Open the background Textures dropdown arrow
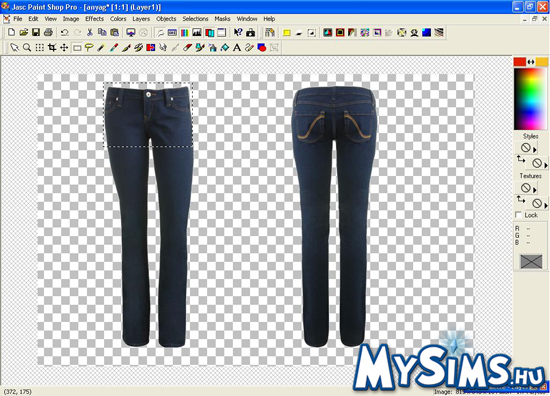 tap(546, 205)
